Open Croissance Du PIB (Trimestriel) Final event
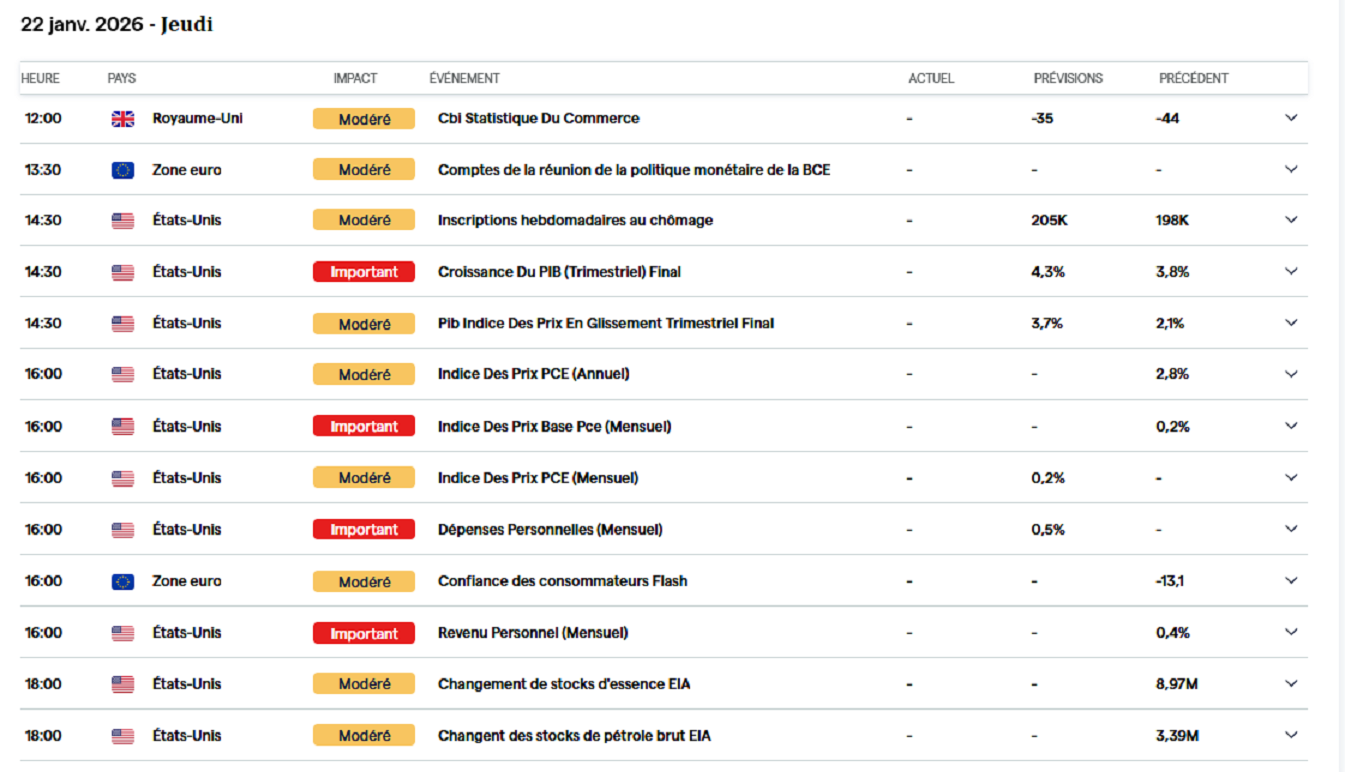This screenshot has width=1345, height=772. [559, 271]
